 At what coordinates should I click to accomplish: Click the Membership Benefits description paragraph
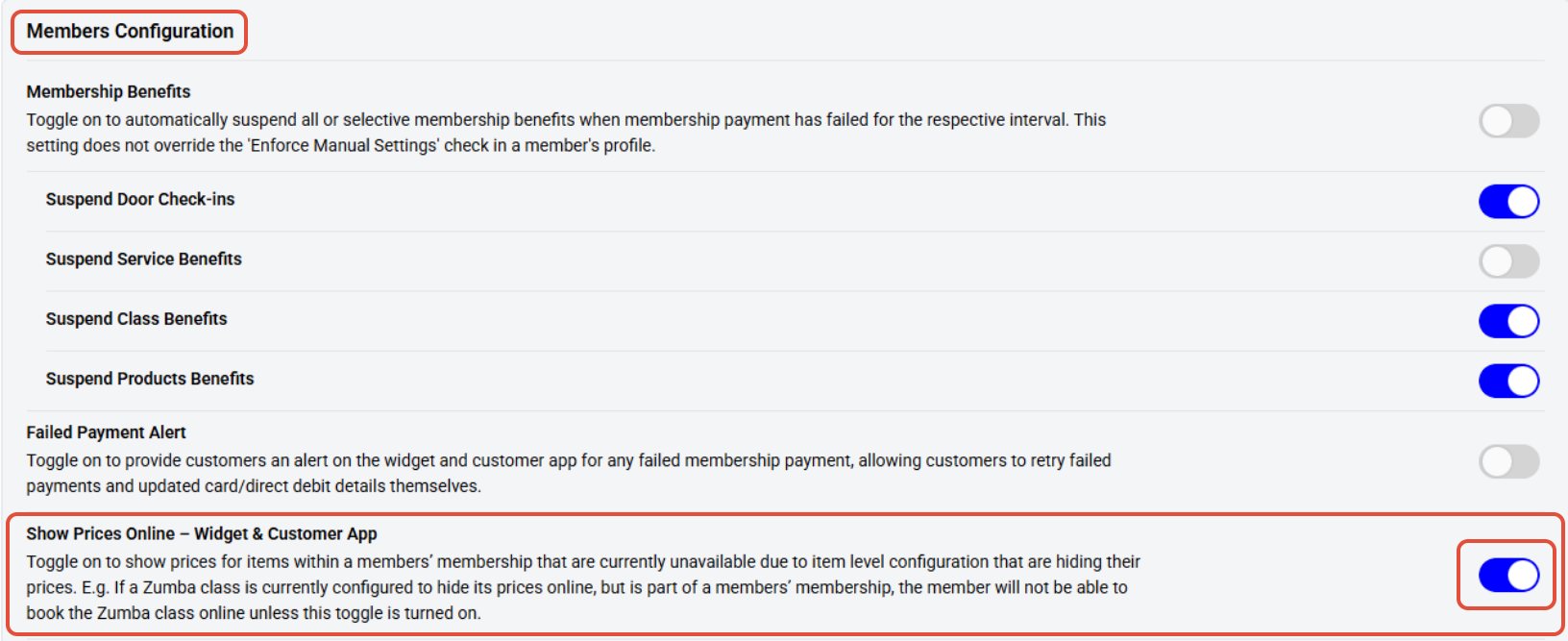tap(566, 133)
